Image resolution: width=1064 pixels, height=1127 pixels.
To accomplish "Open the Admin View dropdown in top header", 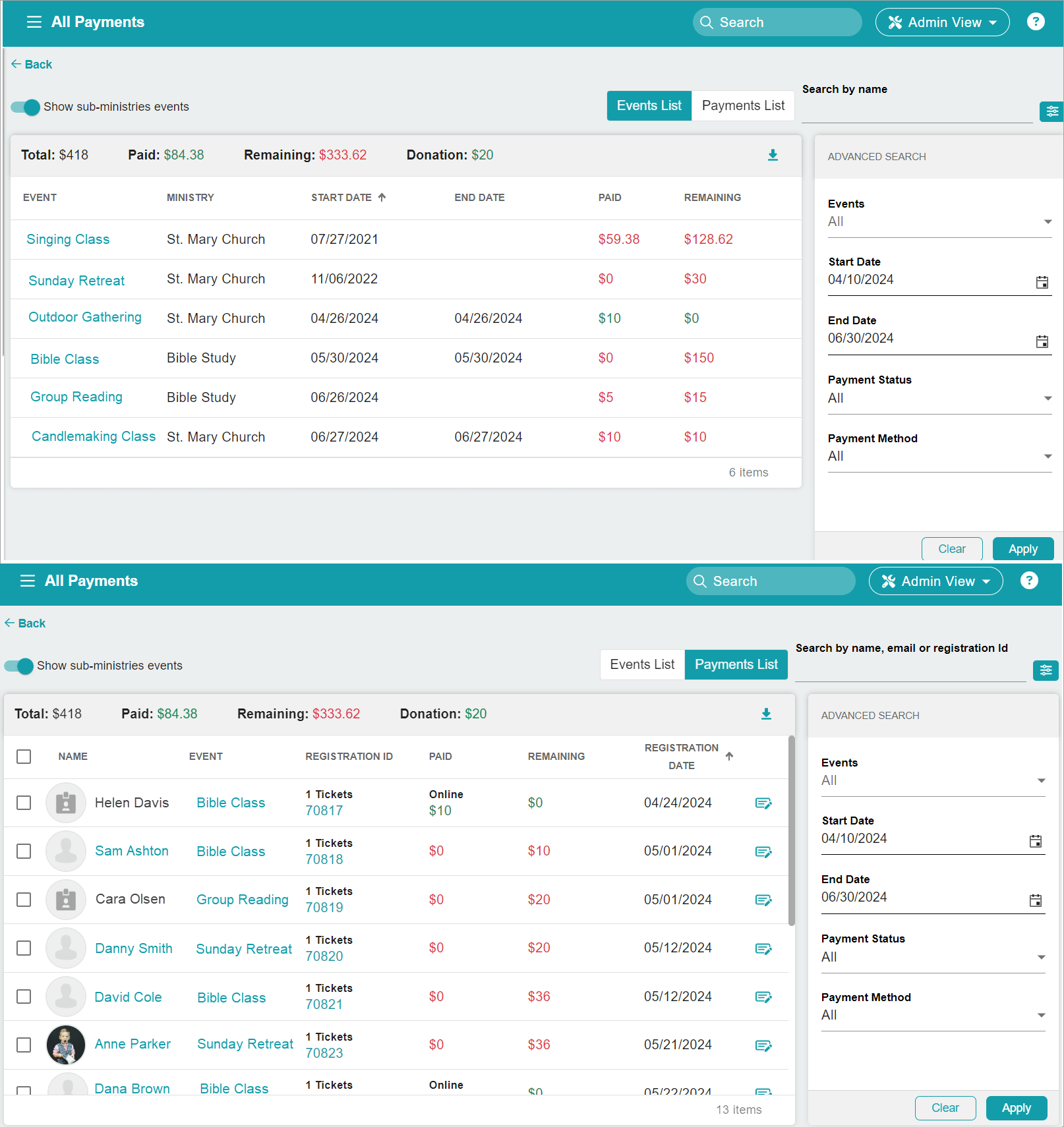I will 942,22.
